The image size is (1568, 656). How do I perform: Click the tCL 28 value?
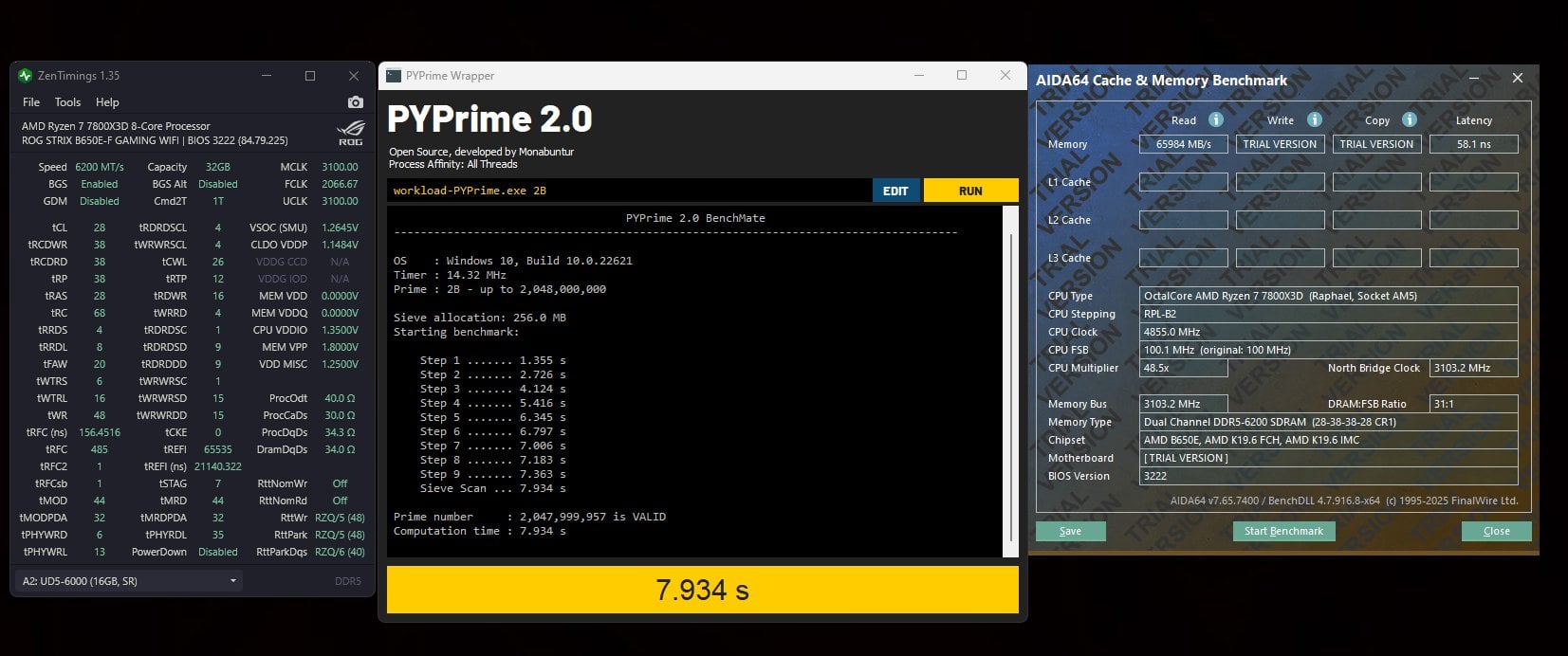coord(100,228)
